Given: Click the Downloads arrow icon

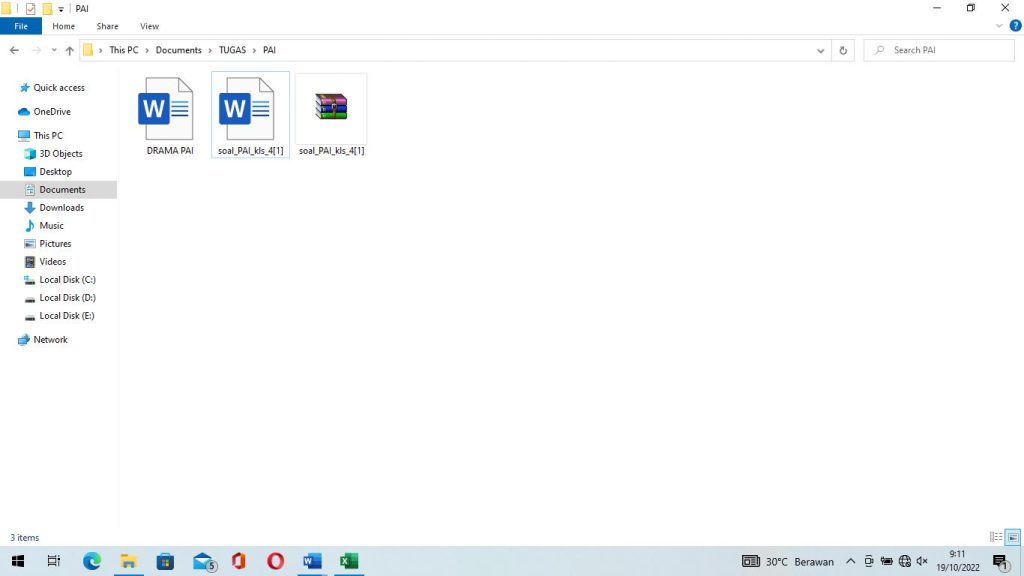Looking at the screenshot, I should (30, 208).
